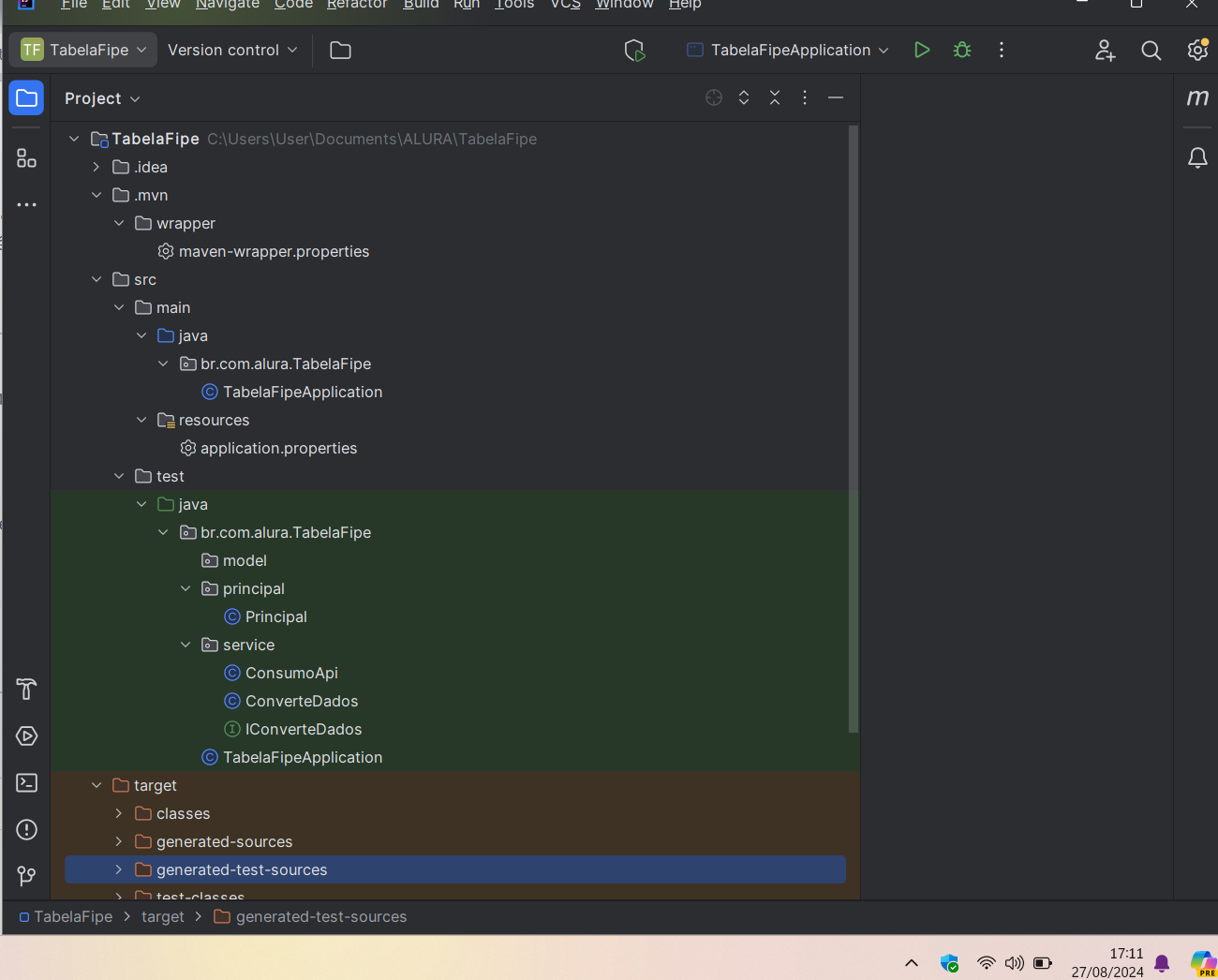Open the Project view selector dropdown

click(102, 98)
